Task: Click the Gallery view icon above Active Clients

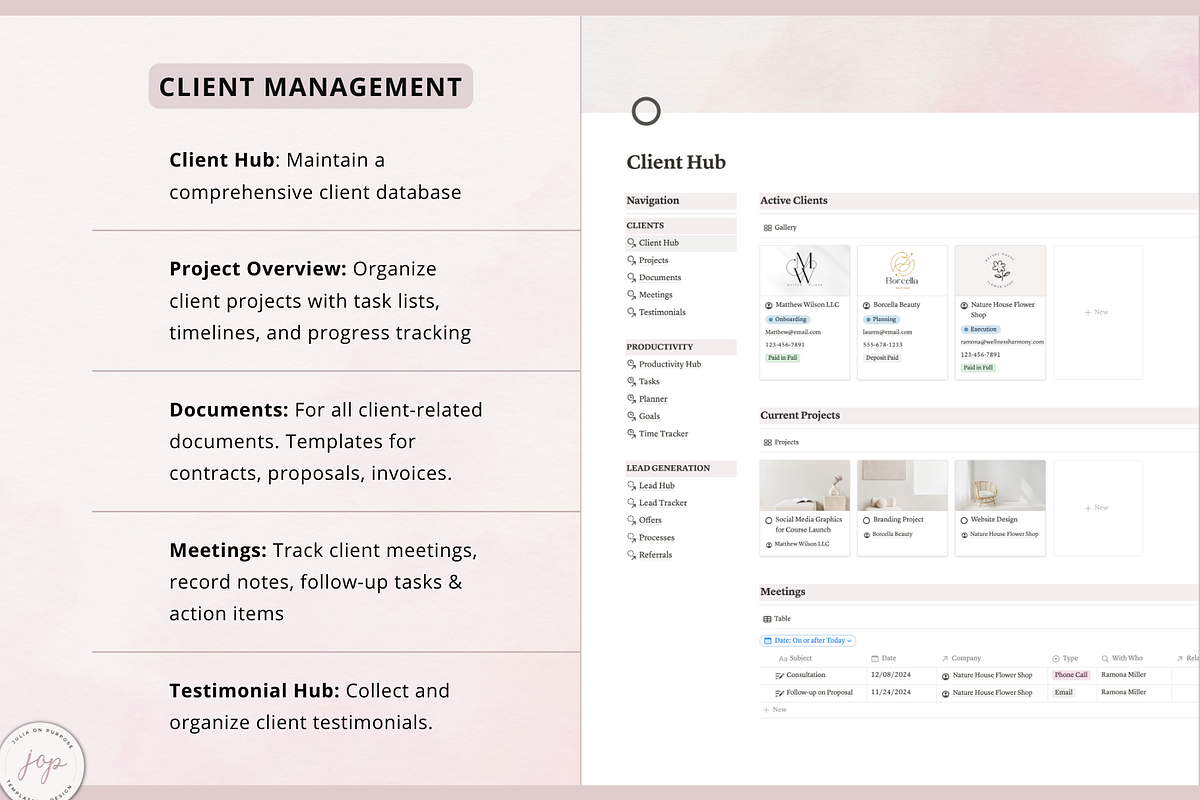Action: pos(767,227)
